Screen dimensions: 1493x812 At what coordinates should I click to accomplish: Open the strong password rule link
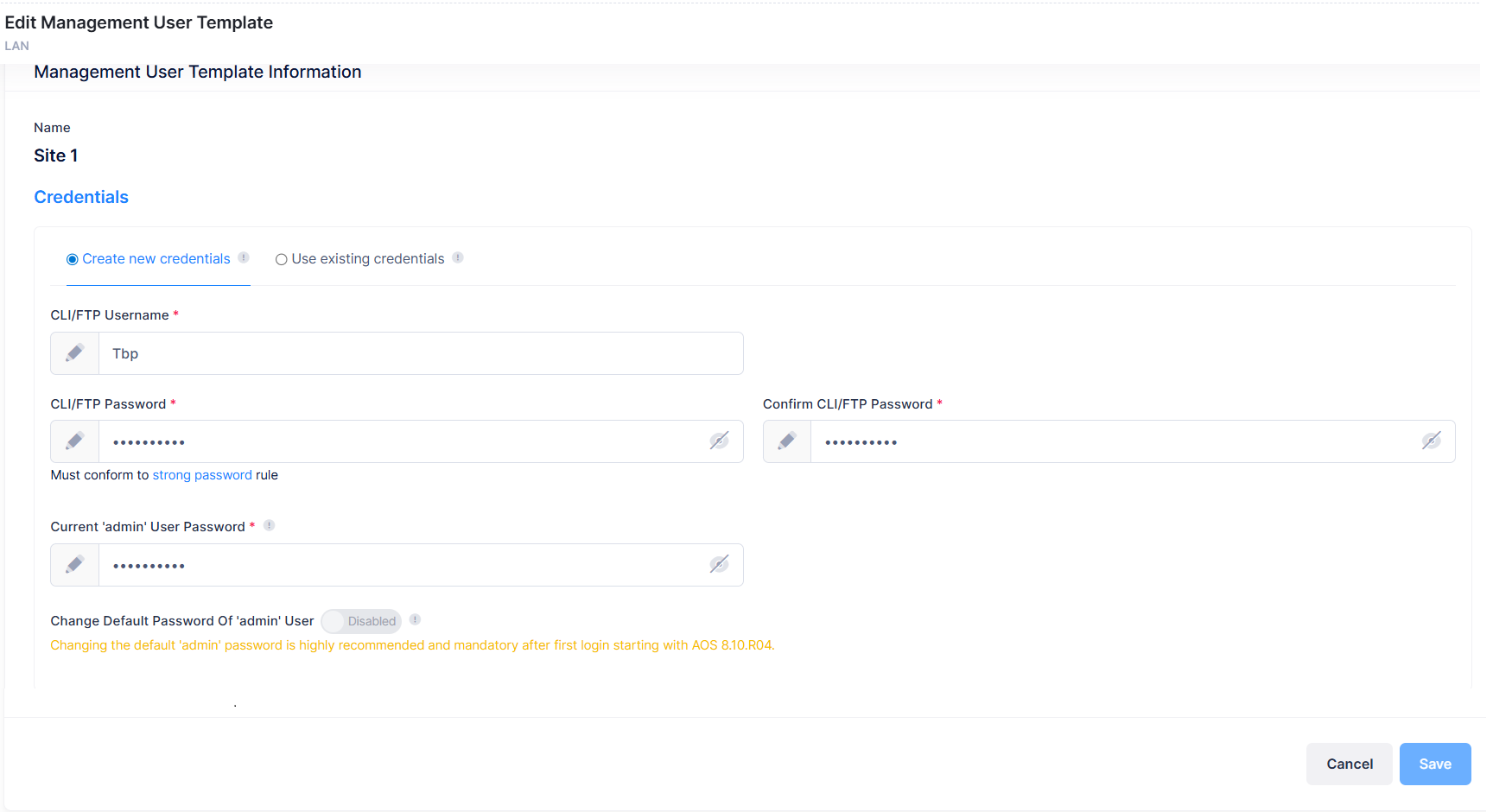coord(202,475)
